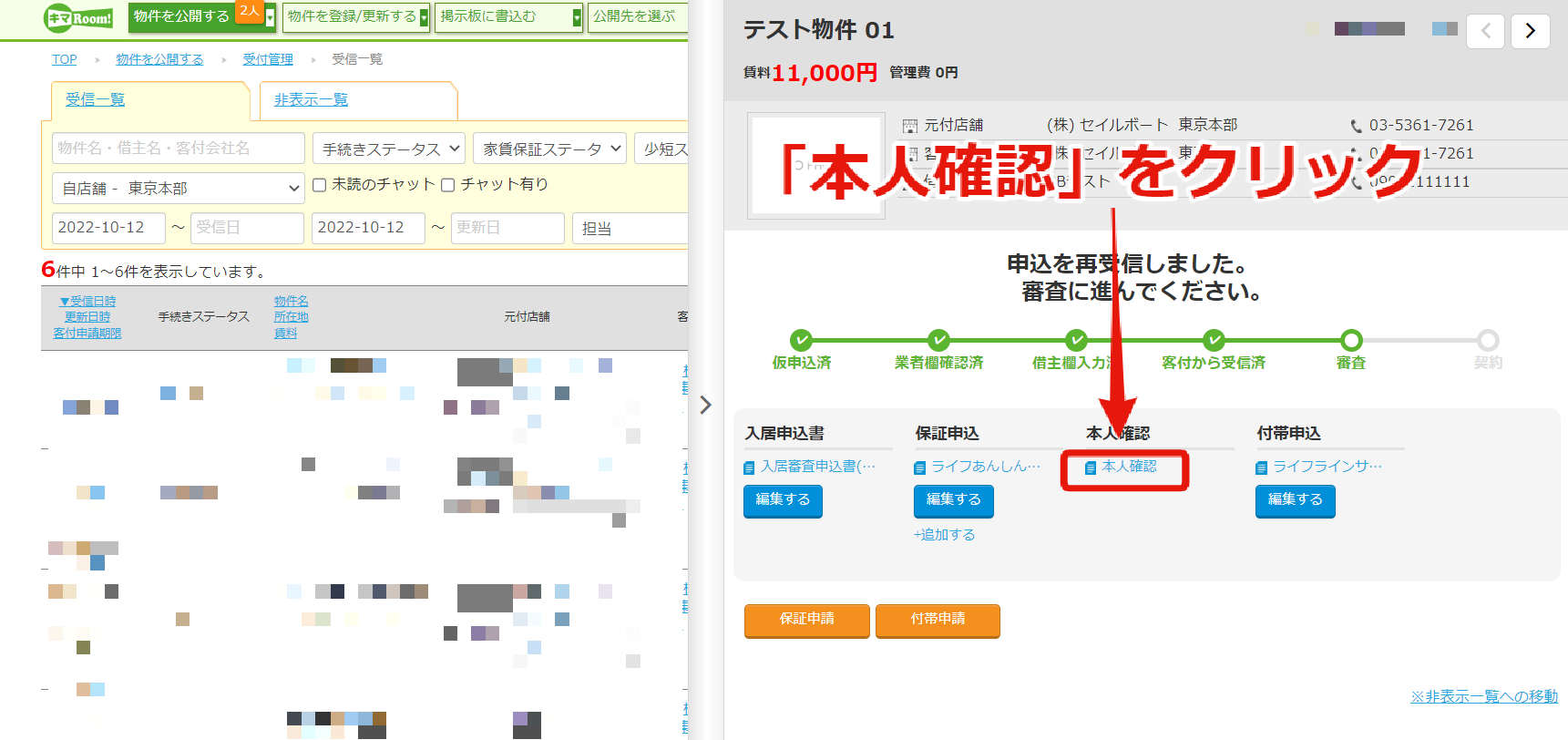Screen dimensions: 1568x740
Task: Click the 借主欄入力済 progress step check
Action: pos(1076,340)
